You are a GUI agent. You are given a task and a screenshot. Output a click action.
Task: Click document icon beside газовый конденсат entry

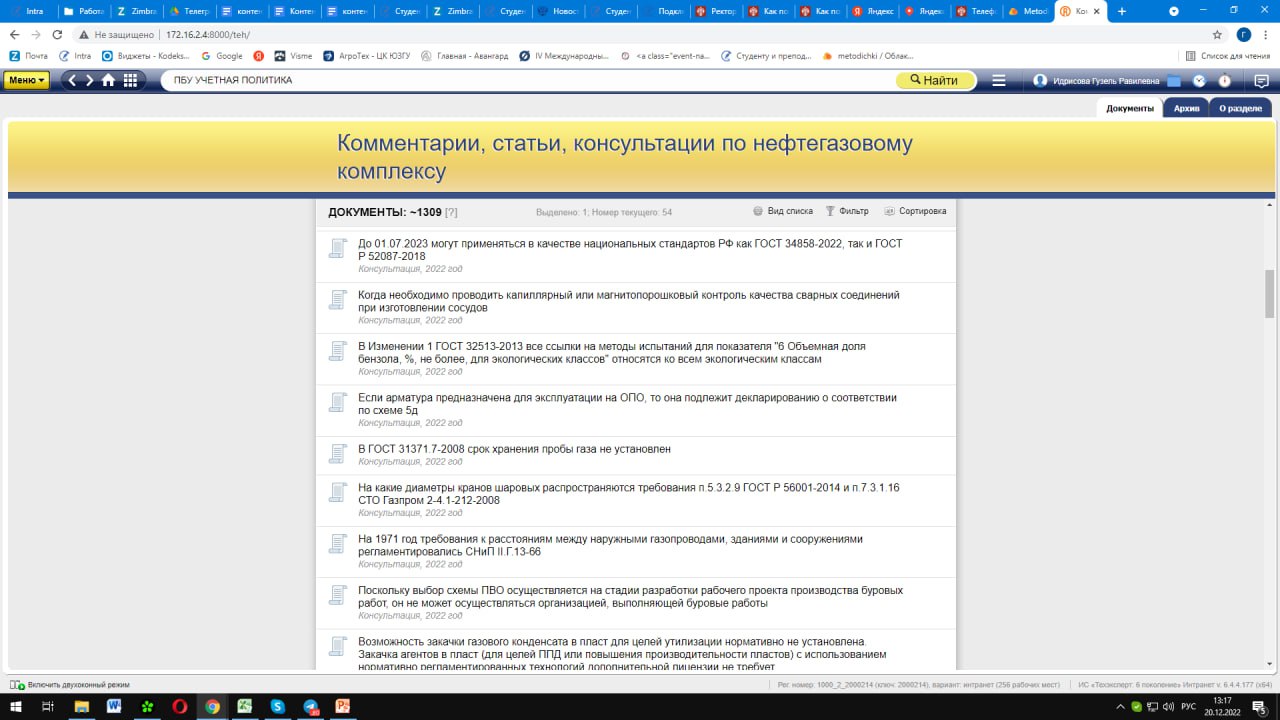pos(338,648)
